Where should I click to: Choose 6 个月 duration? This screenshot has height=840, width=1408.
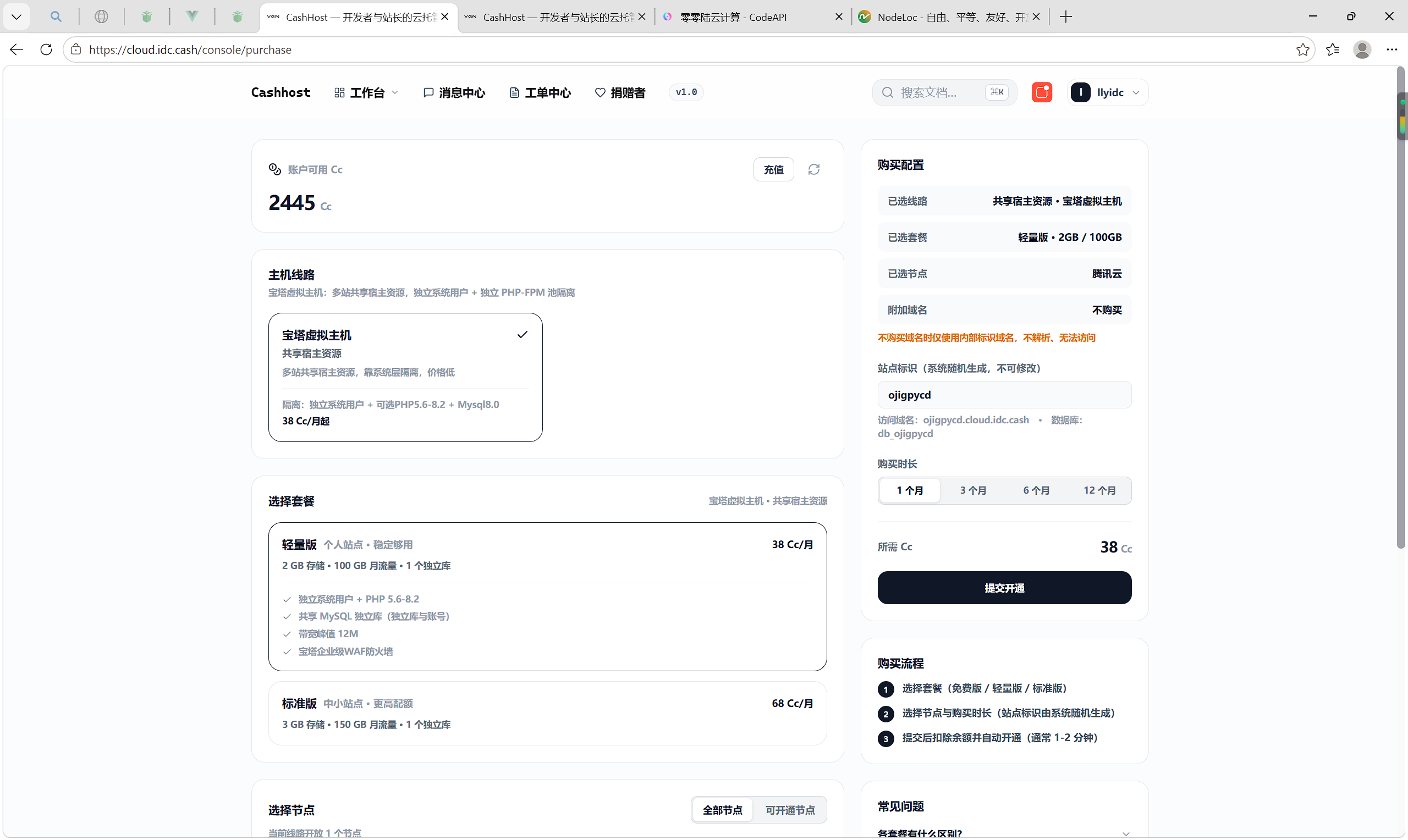point(1036,490)
